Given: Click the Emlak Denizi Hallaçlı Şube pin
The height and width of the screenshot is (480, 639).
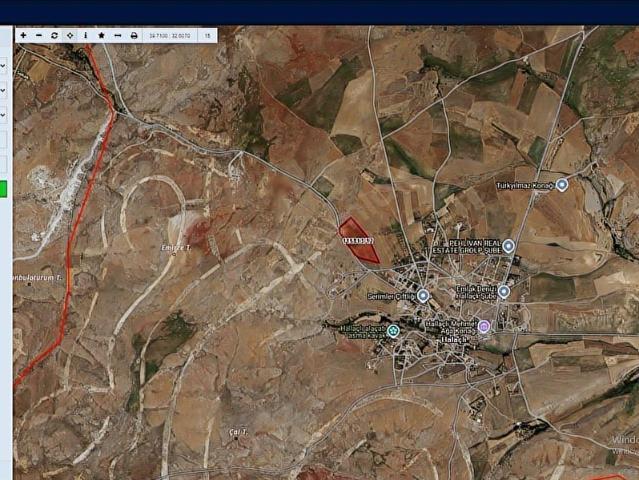Looking at the screenshot, I should click(504, 292).
